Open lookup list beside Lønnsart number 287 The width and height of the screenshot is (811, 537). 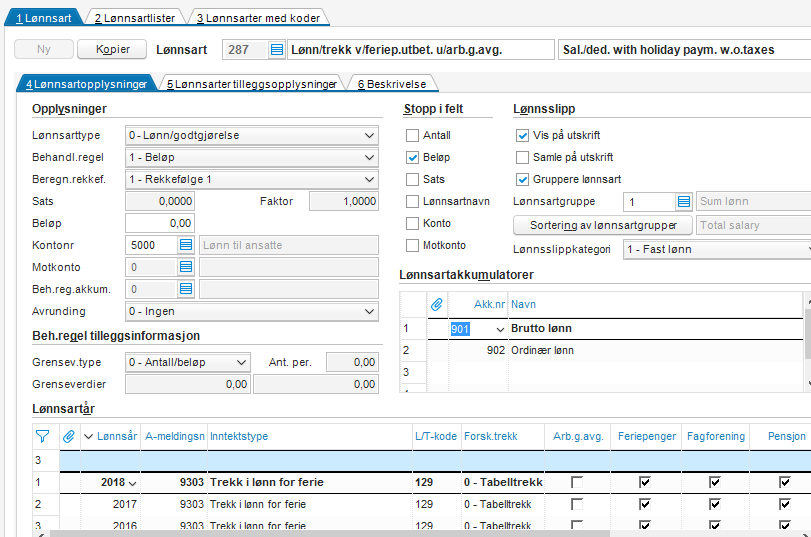[277, 50]
